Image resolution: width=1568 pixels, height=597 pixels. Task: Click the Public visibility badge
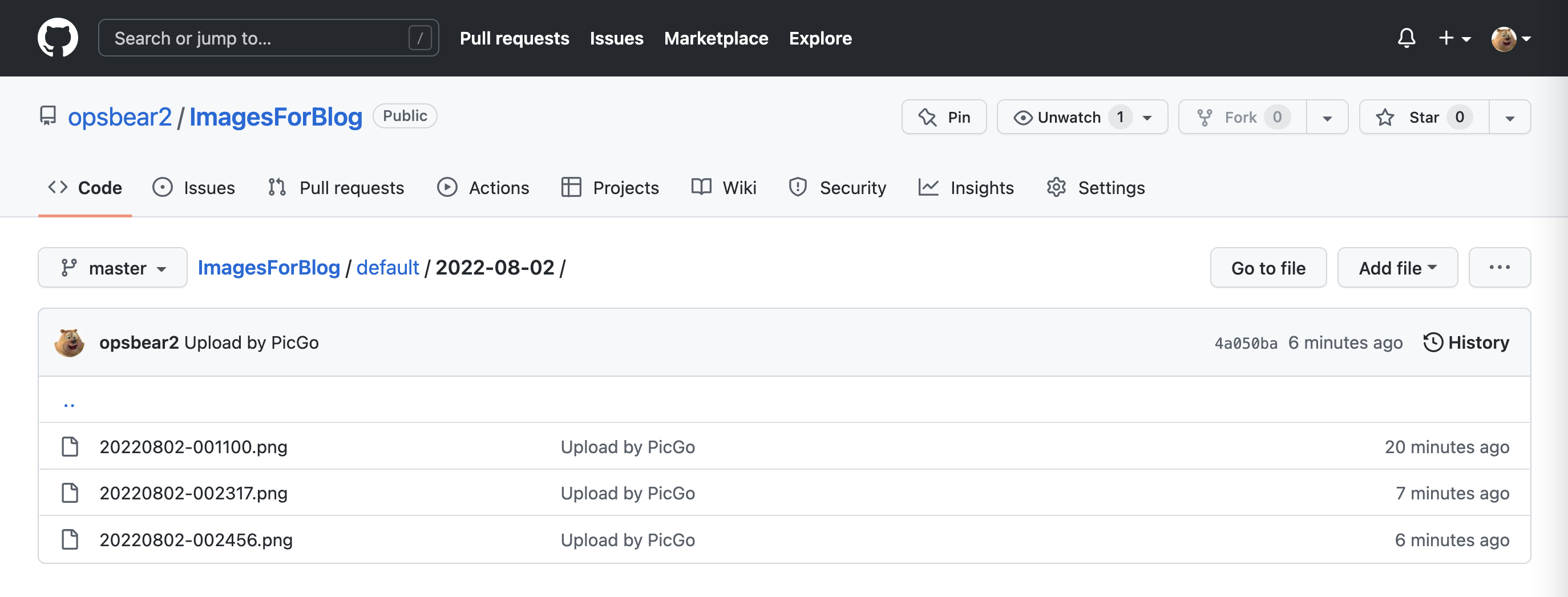tap(405, 116)
